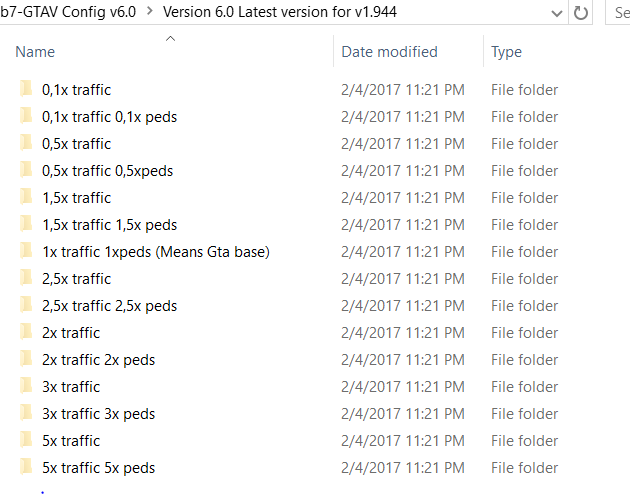The width and height of the screenshot is (630, 504).
Task: Open the address bar history dropdown
Action: tap(557, 14)
